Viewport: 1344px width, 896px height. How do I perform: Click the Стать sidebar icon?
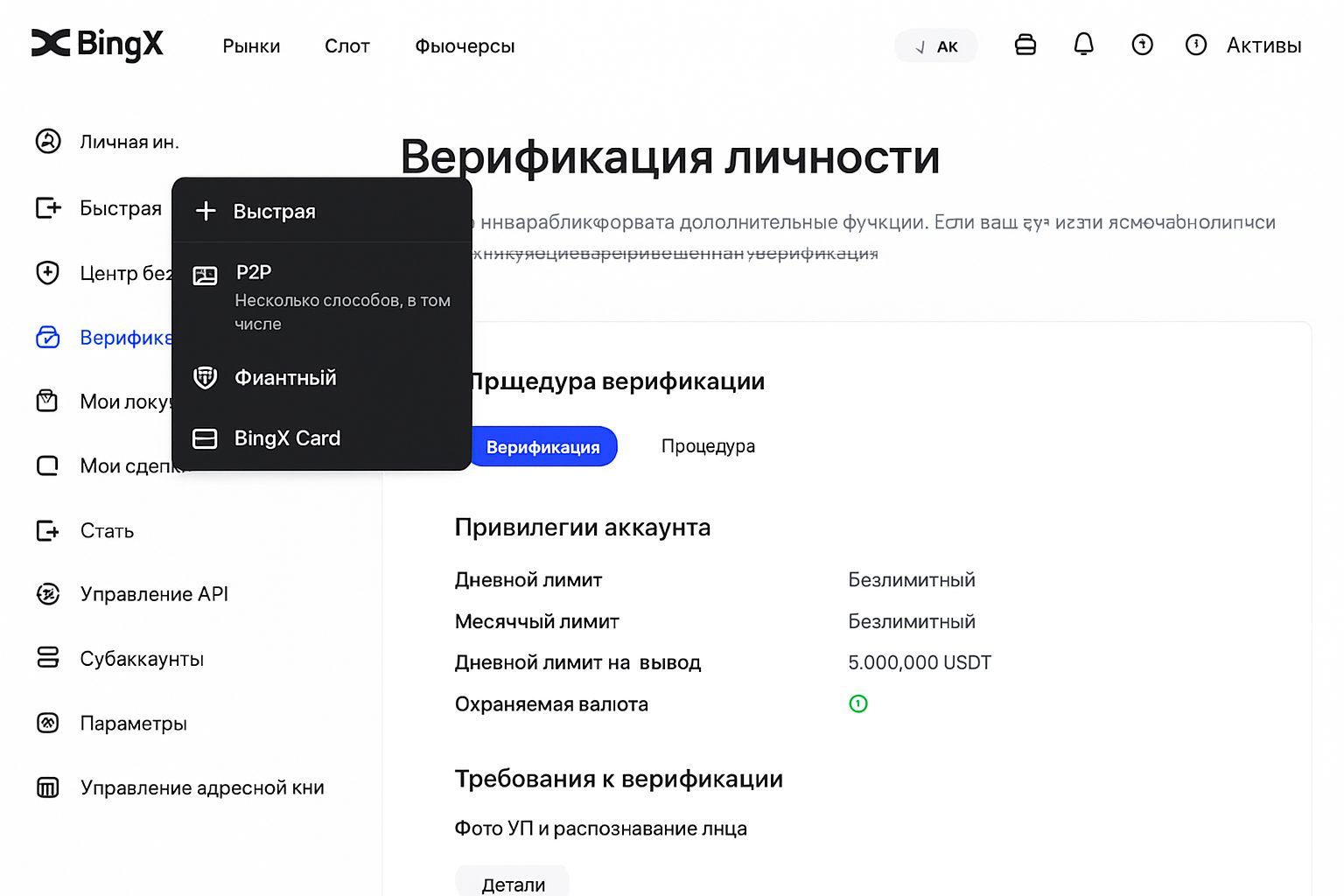point(48,530)
